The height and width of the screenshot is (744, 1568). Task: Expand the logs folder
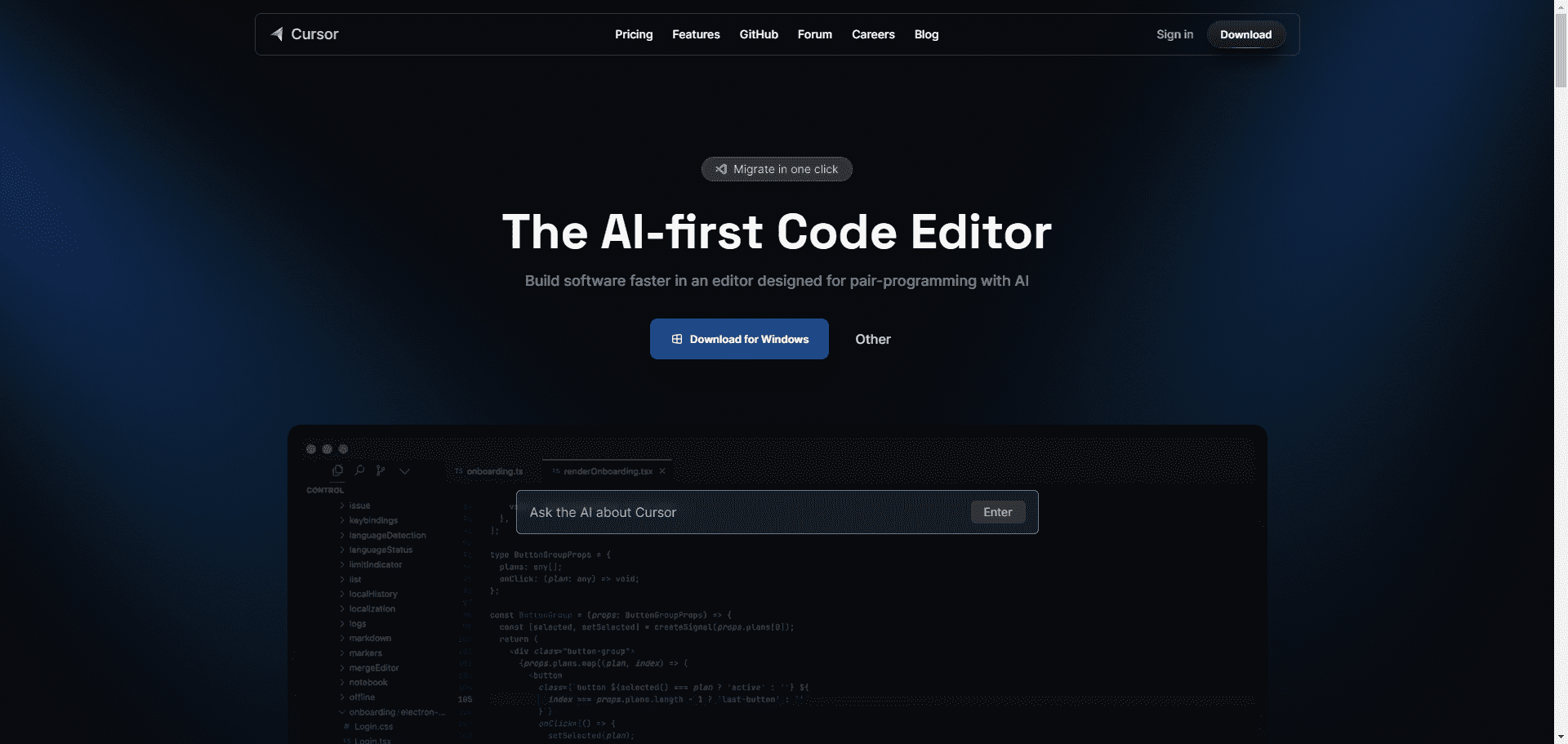(x=353, y=623)
